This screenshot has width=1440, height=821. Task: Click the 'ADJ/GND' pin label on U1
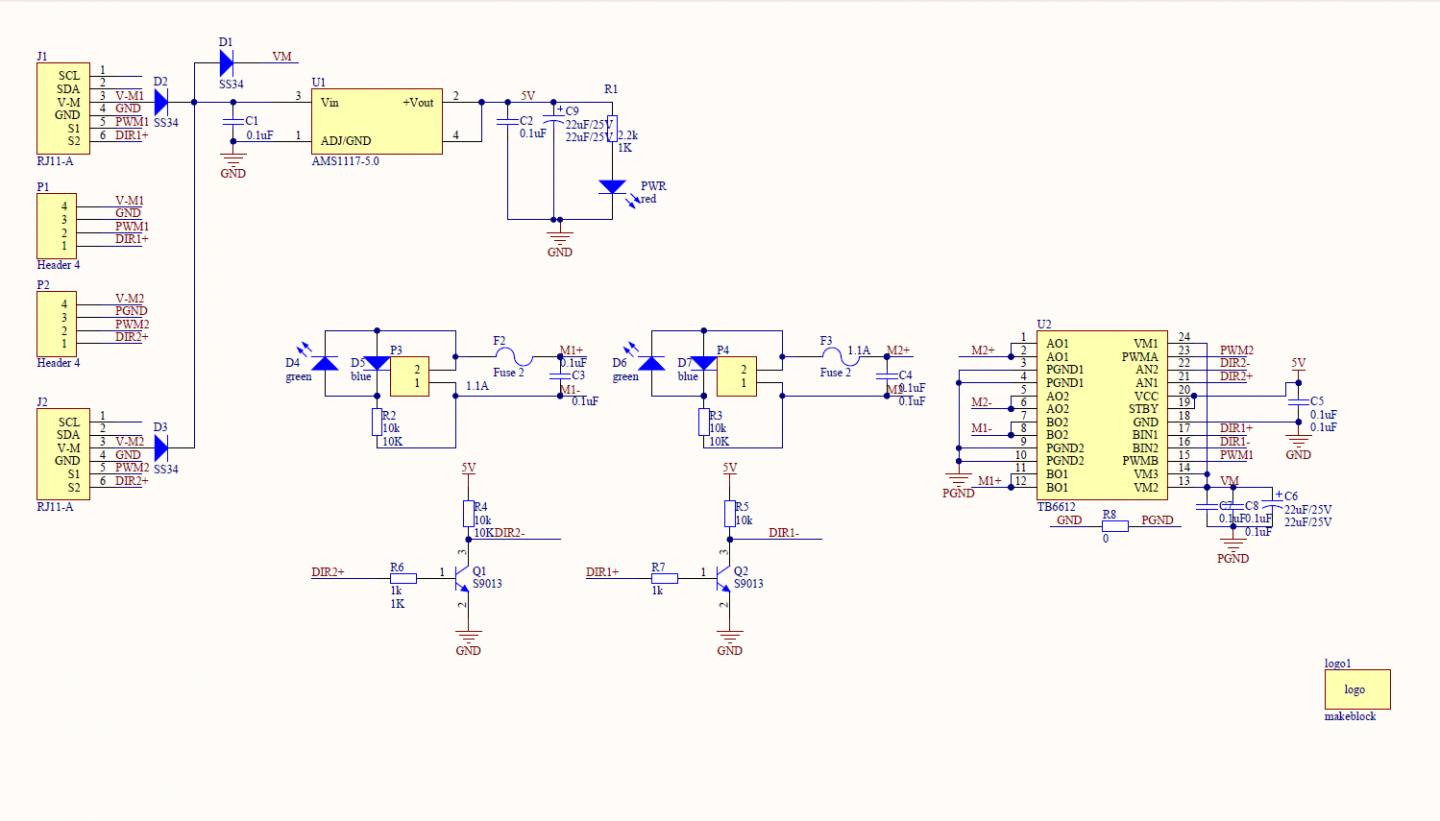pyautogui.click(x=346, y=141)
